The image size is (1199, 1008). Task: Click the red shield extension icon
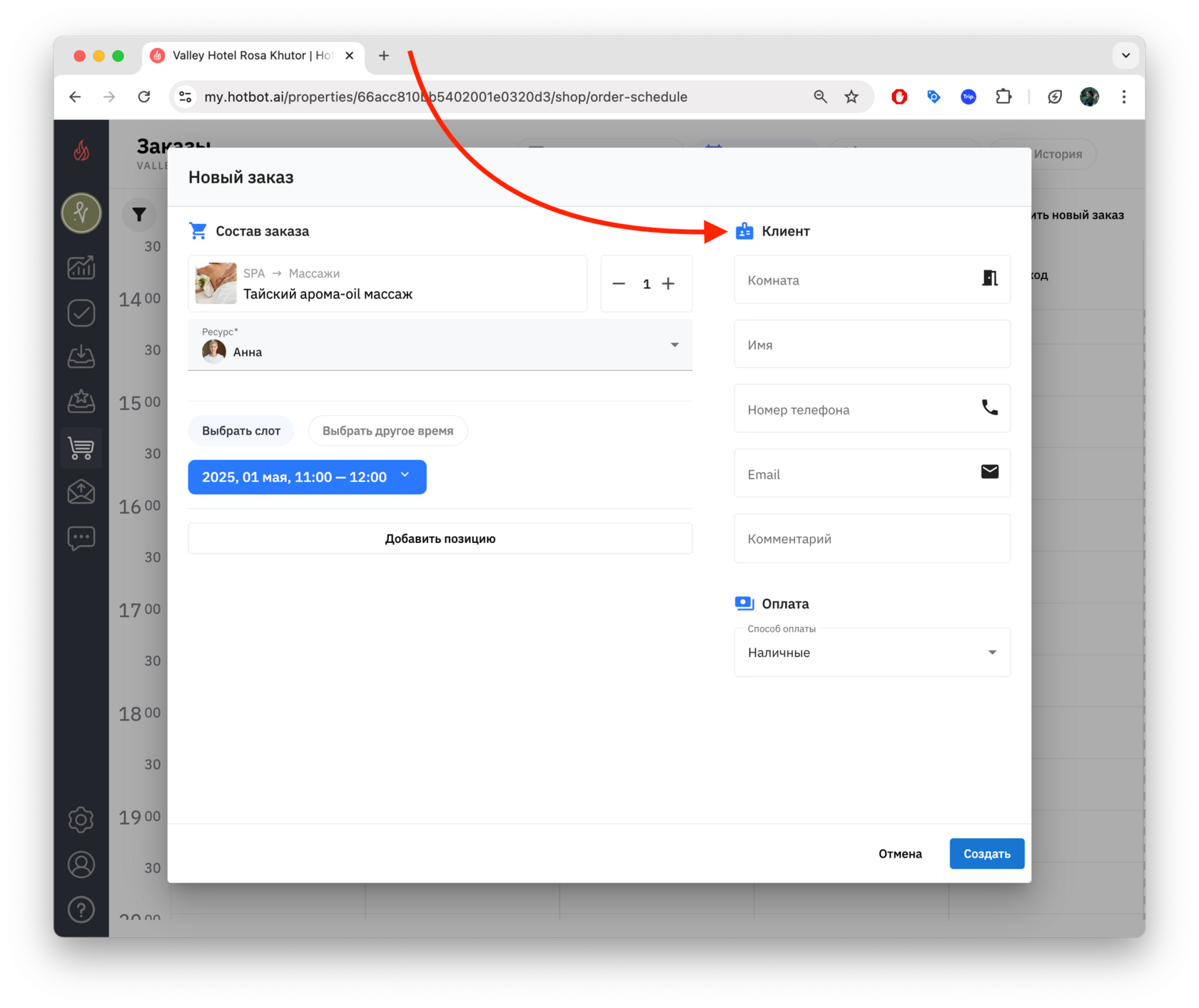899,96
